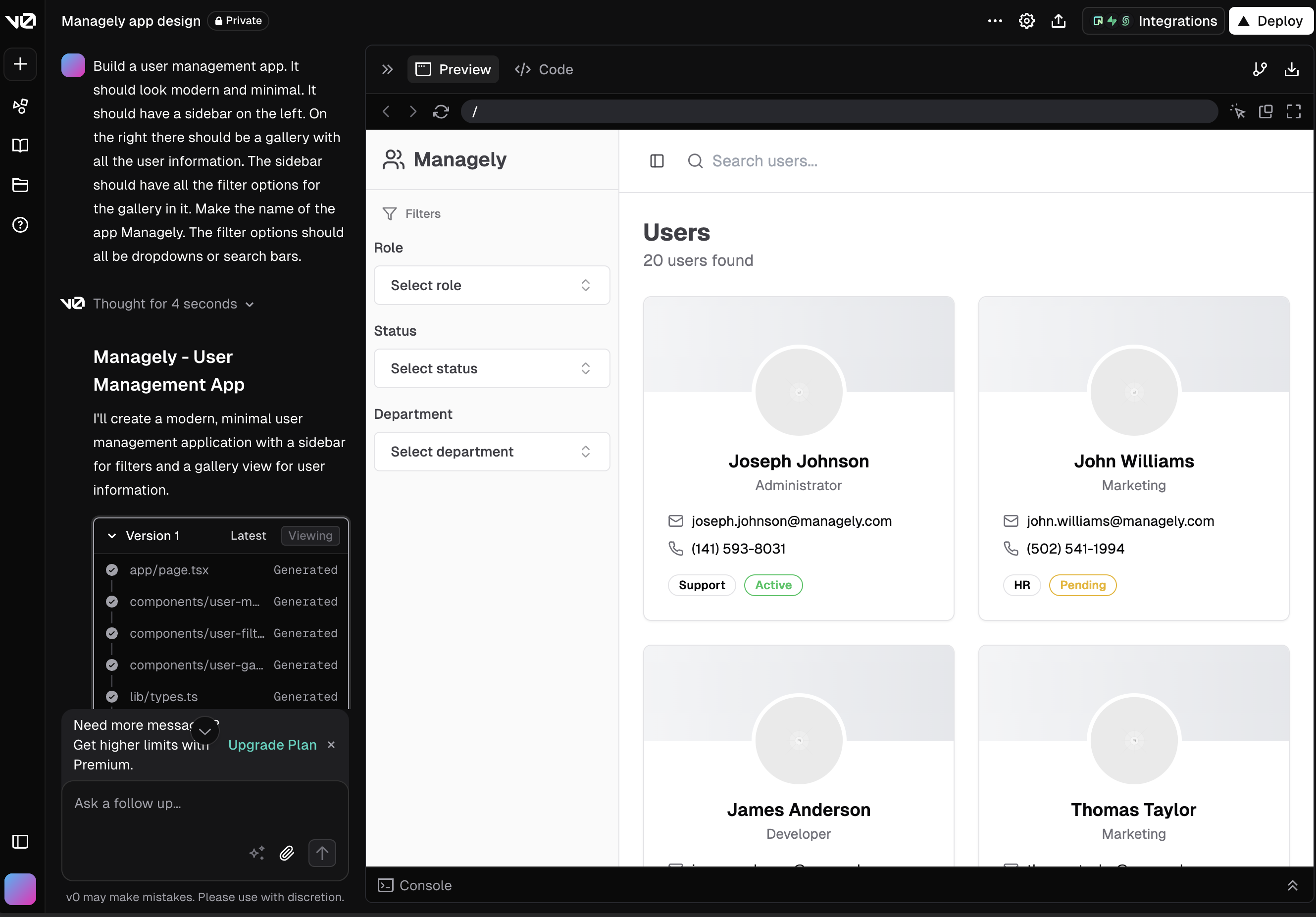
Task: Click the v0 logo home icon
Action: [x=20, y=21]
